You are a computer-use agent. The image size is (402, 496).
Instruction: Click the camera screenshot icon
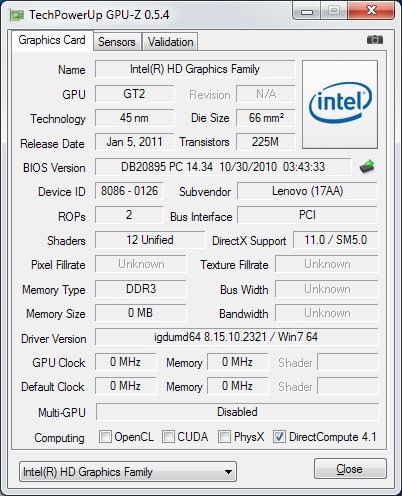tap(375, 40)
